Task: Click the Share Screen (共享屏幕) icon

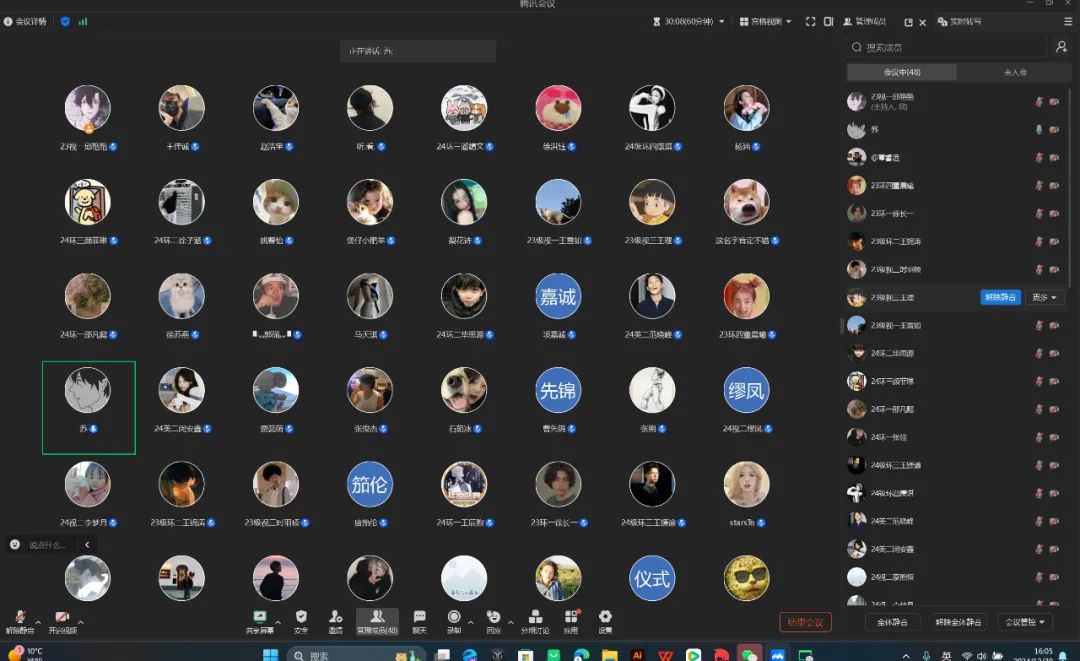Action: pyautogui.click(x=259, y=618)
